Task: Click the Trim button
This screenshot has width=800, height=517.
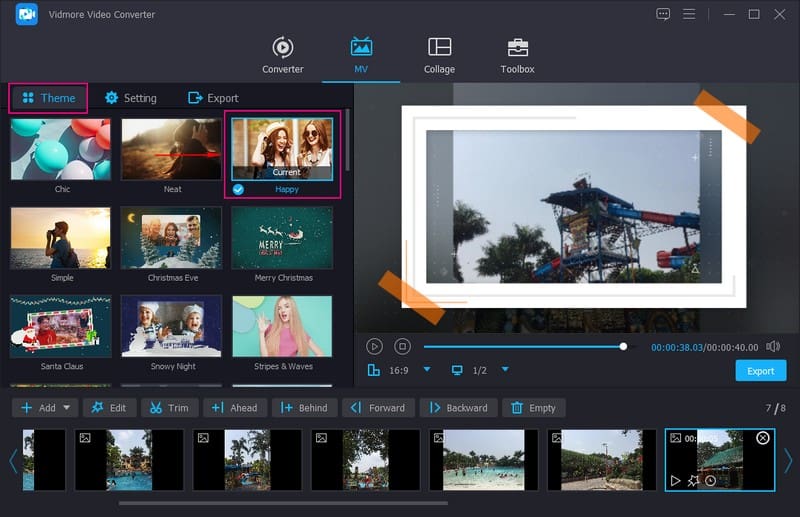Action: tap(169, 408)
